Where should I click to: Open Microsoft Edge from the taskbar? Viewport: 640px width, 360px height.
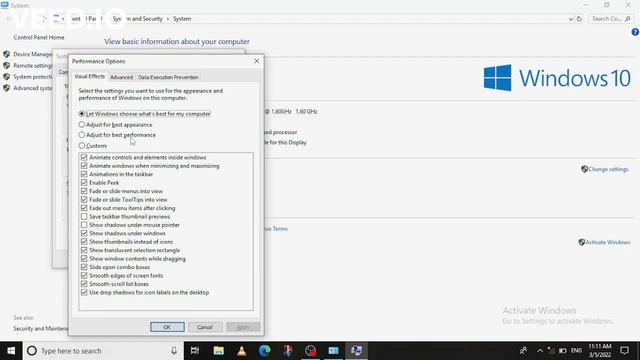pos(264,351)
